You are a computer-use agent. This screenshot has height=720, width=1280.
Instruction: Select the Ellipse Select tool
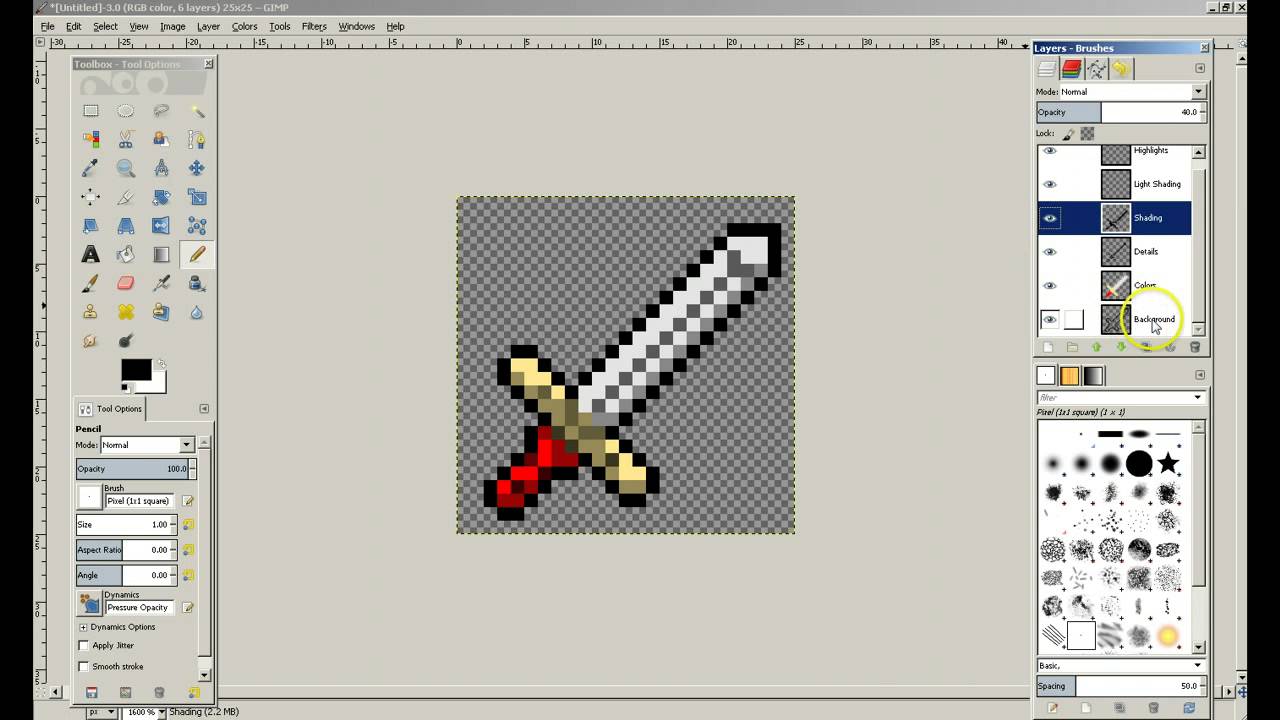126,111
